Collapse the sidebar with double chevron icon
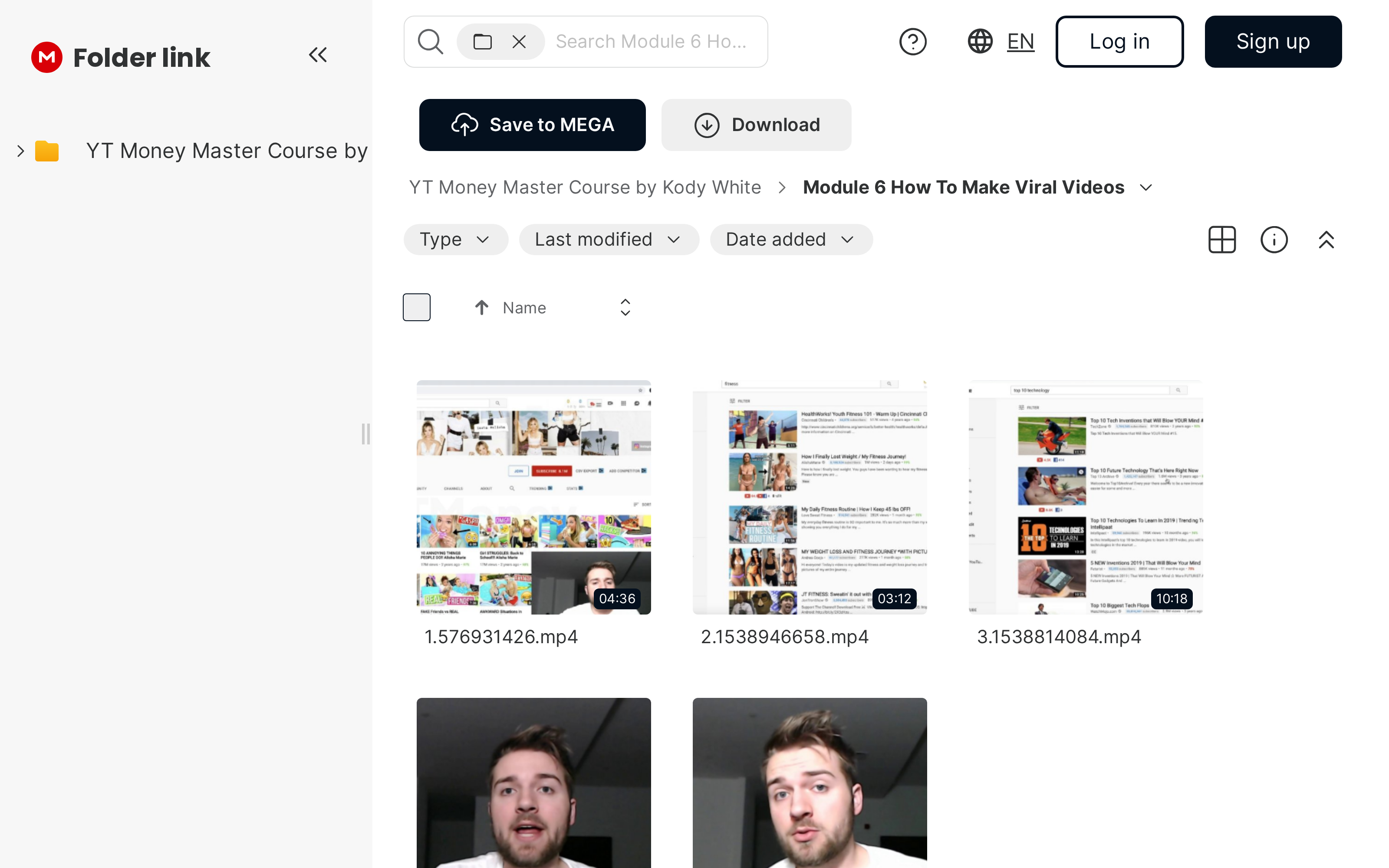Image resolution: width=1389 pixels, height=868 pixels. 317,55
